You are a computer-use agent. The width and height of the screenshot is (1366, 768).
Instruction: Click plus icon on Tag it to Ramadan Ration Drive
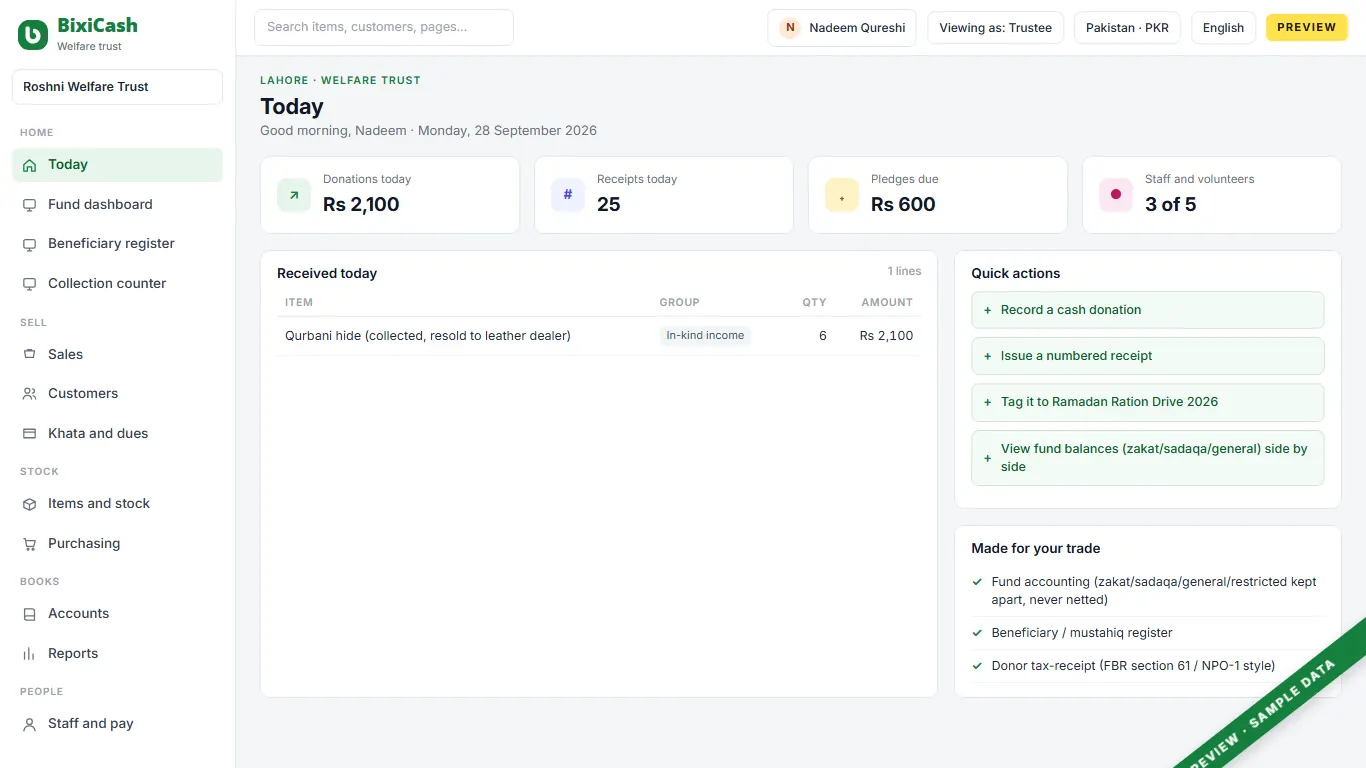(988, 402)
